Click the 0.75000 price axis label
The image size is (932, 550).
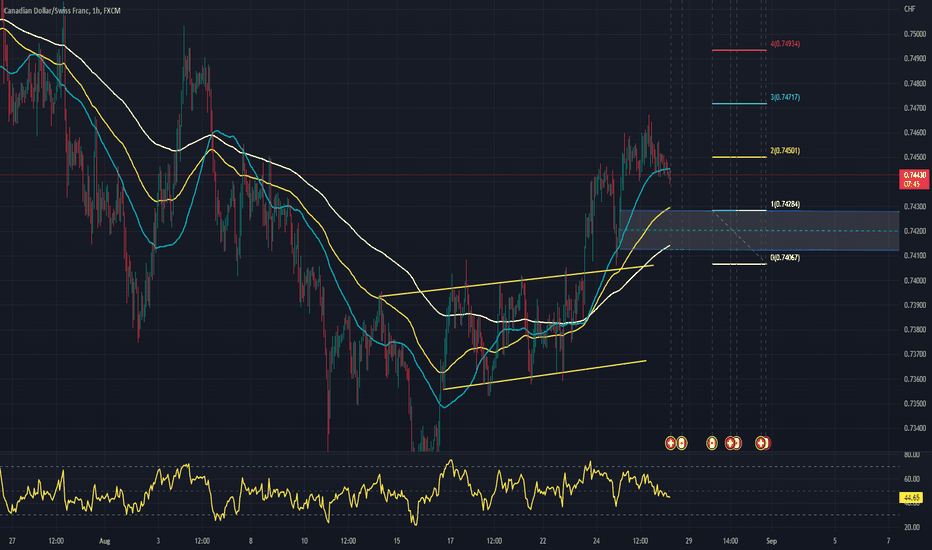tap(915, 34)
